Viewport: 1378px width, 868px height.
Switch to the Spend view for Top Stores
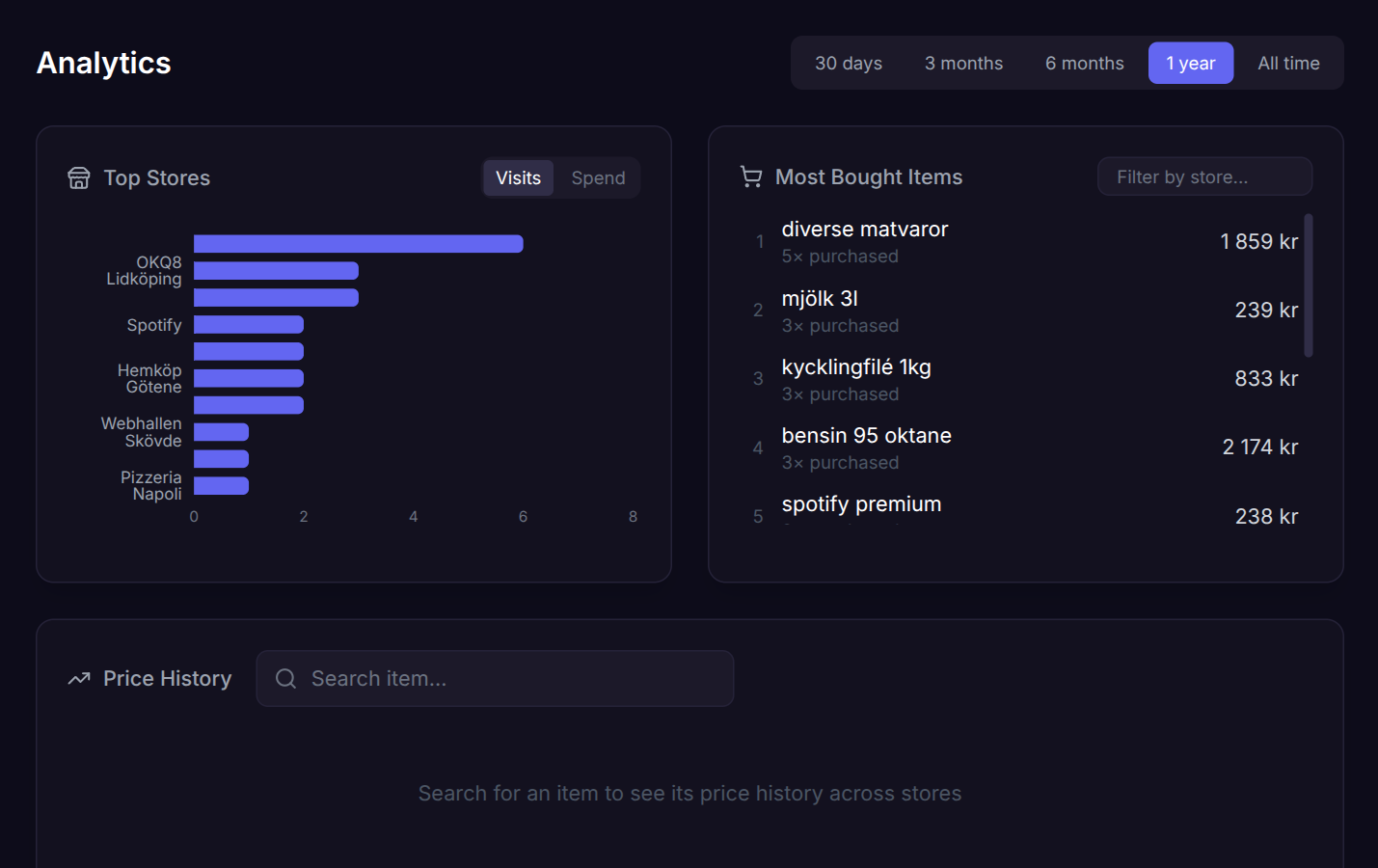[x=598, y=177]
